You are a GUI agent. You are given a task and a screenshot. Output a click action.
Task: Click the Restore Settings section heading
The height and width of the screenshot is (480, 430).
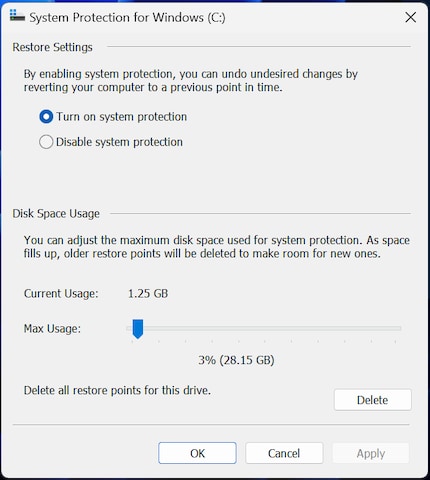pyautogui.click(x=52, y=47)
